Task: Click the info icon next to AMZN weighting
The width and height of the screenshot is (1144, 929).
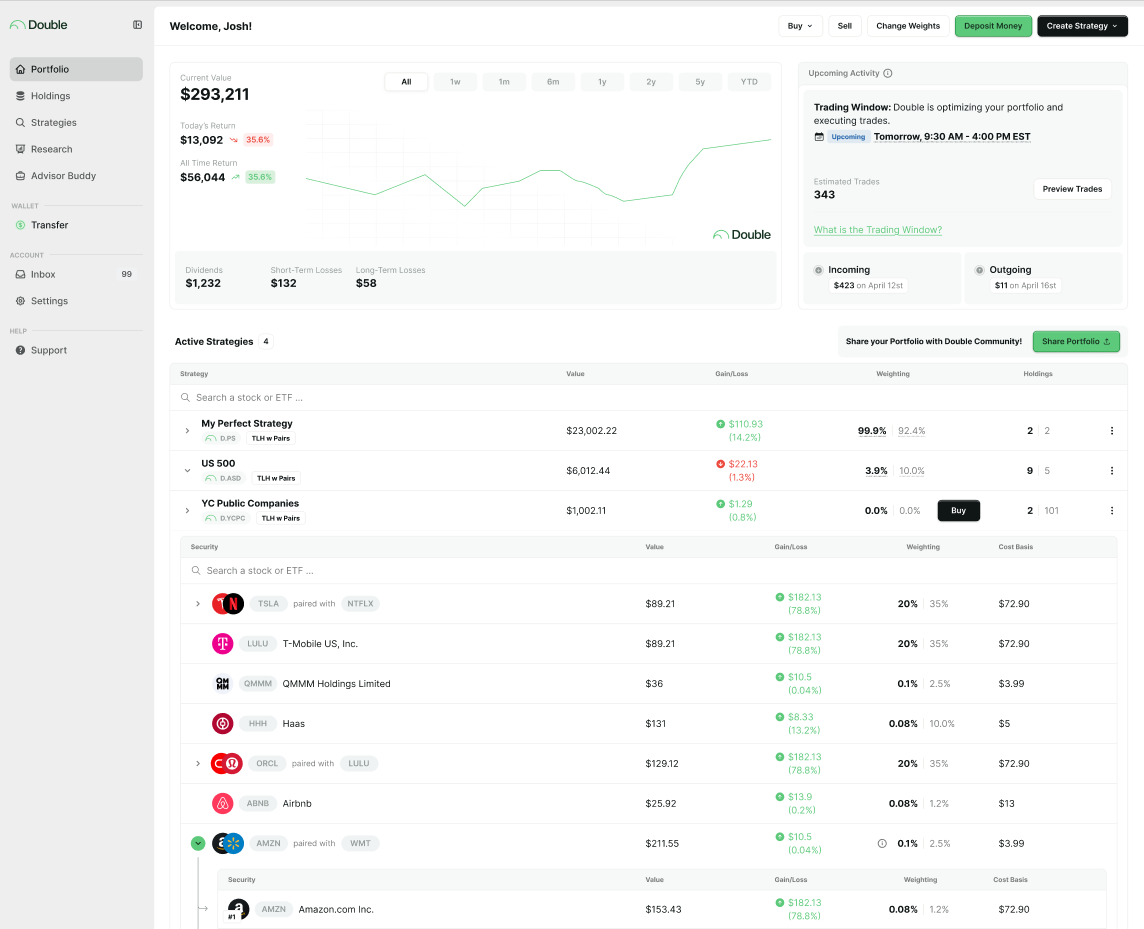Action: (x=881, y=843)
